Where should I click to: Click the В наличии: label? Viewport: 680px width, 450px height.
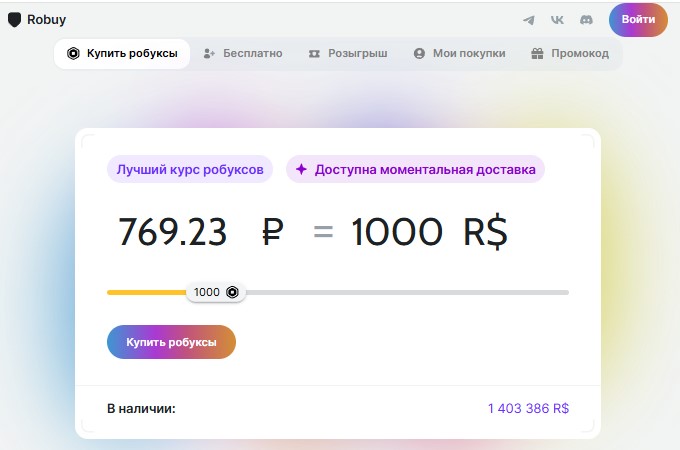point(141,408)
